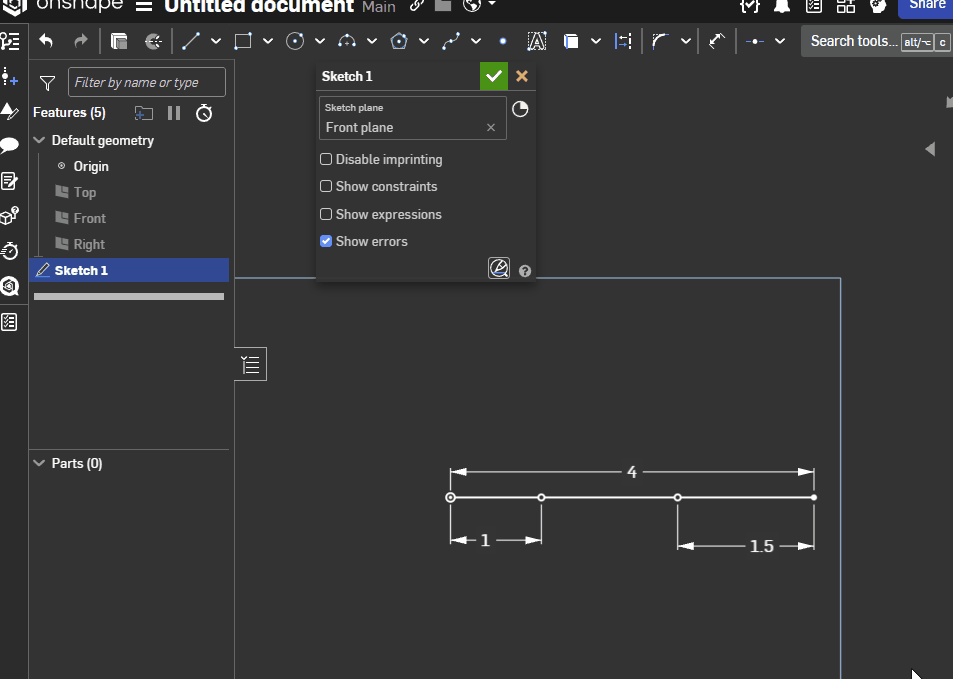Click the rollback stopwatch icon beside Features
The height and width of the screenshot is (679, 953).
click(x=204, y=113)
